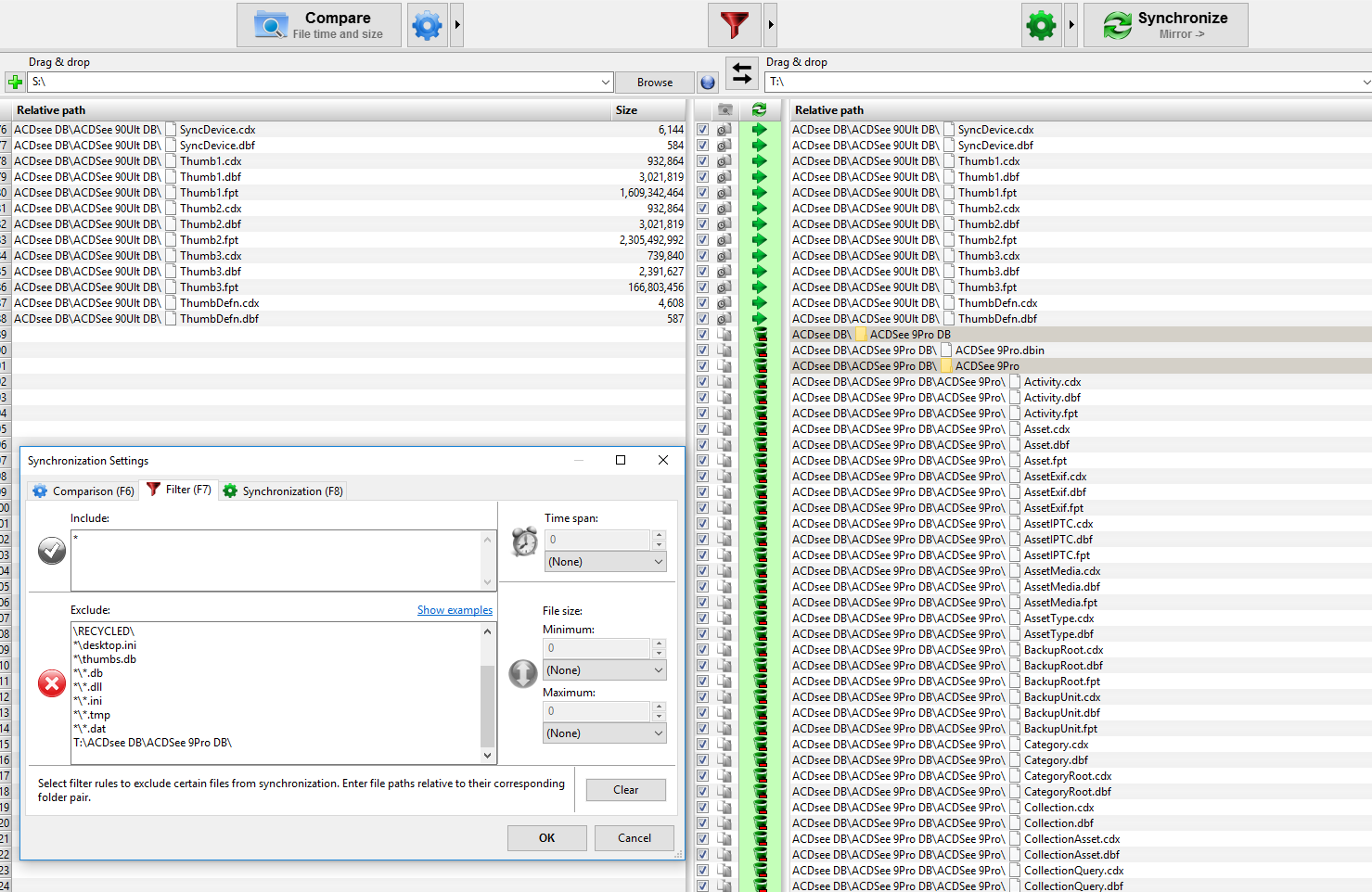Open filter settings red funnel icon
Viewport: 1372px width, 892px height.
[x=734, y=25]
